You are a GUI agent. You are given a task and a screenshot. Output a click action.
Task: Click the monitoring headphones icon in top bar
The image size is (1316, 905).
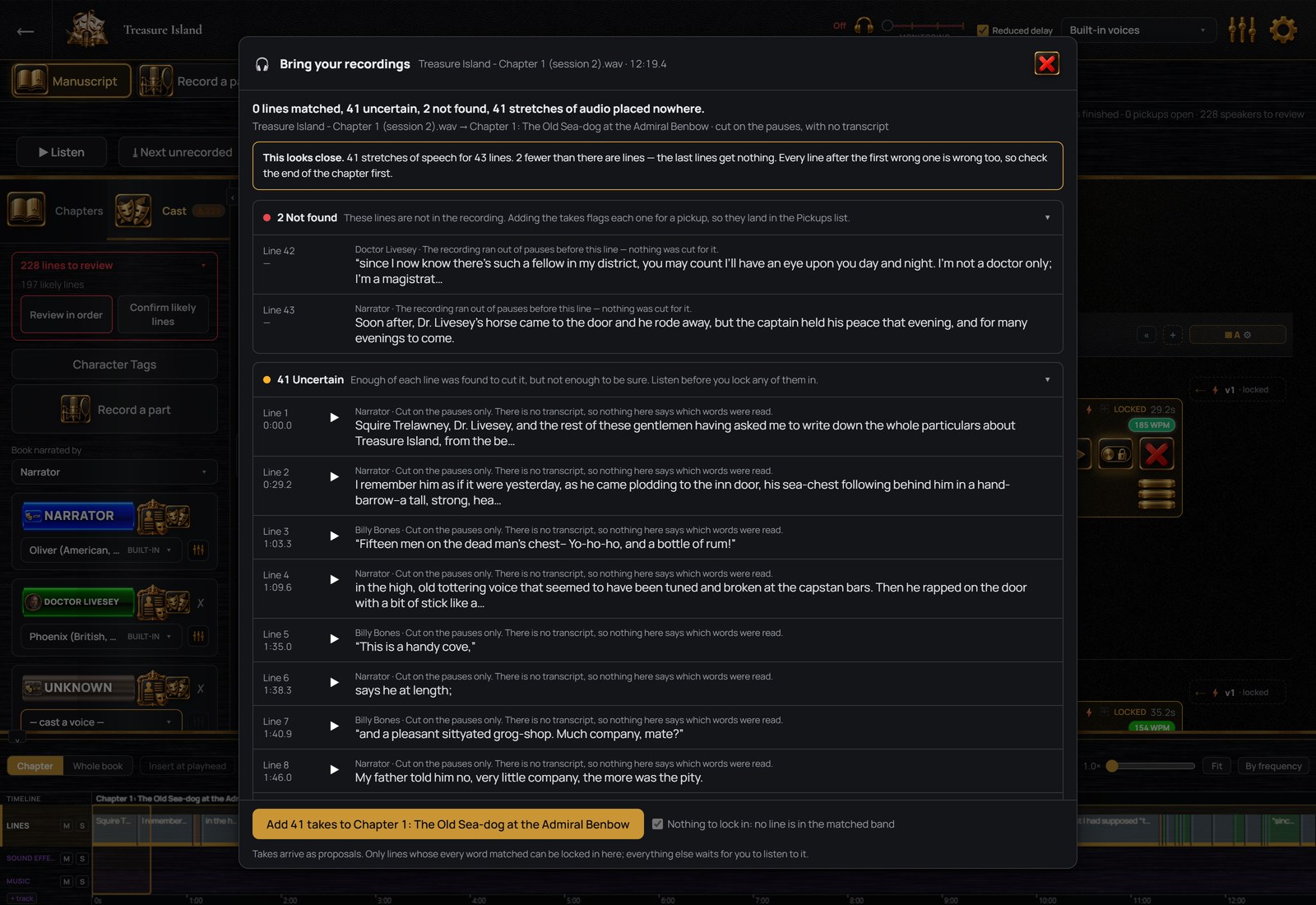tap(864, 26)
